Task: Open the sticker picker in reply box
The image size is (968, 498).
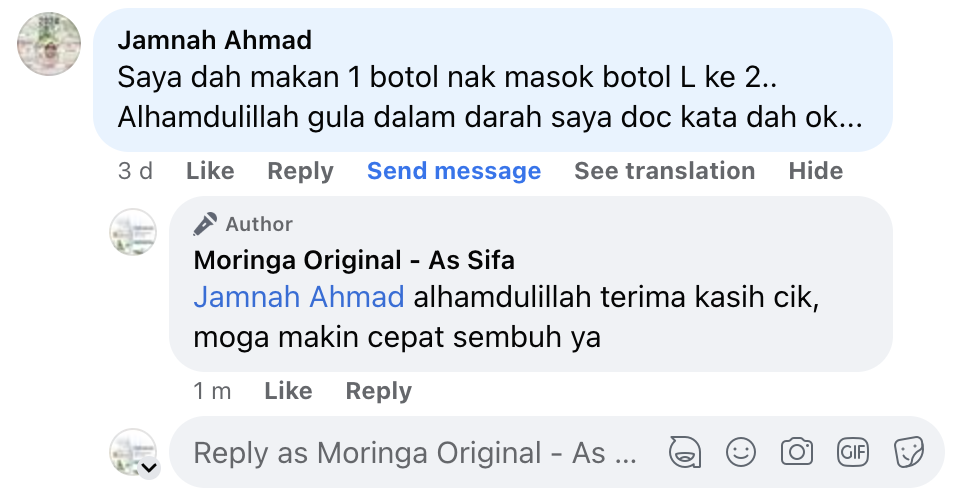Action: (908, 453)
